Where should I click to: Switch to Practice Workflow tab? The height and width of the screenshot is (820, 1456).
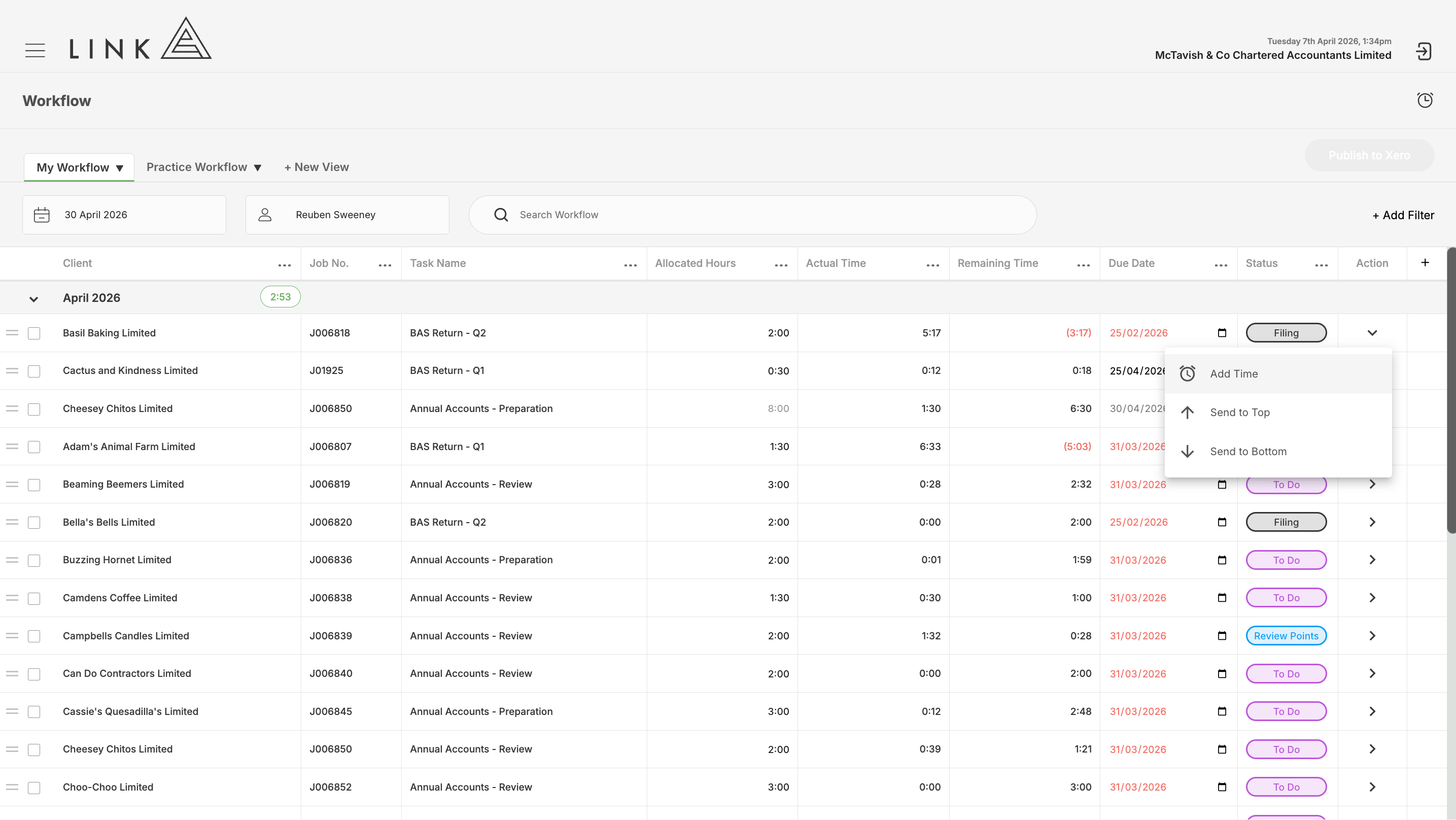pyautogui.click(x=197, y=167)
